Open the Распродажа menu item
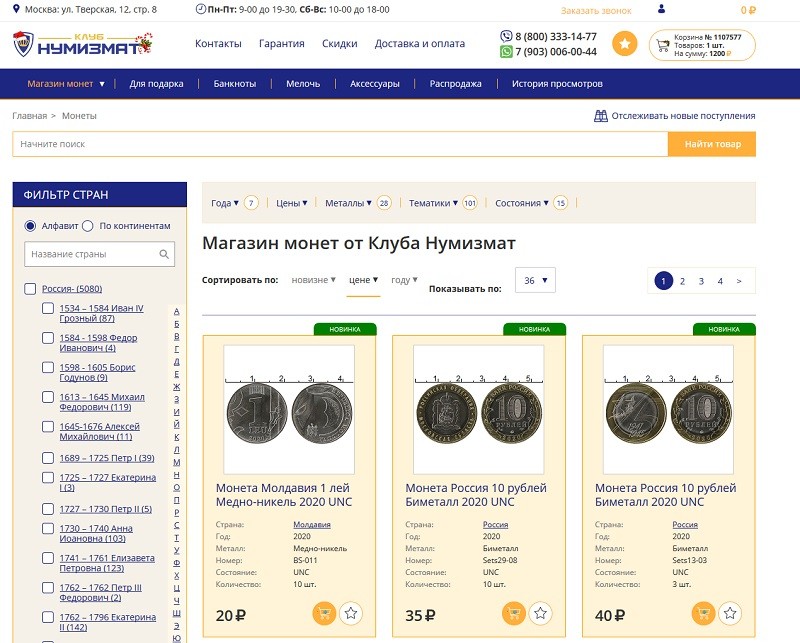This screenshot has height=643, width=800. (455, 84)
